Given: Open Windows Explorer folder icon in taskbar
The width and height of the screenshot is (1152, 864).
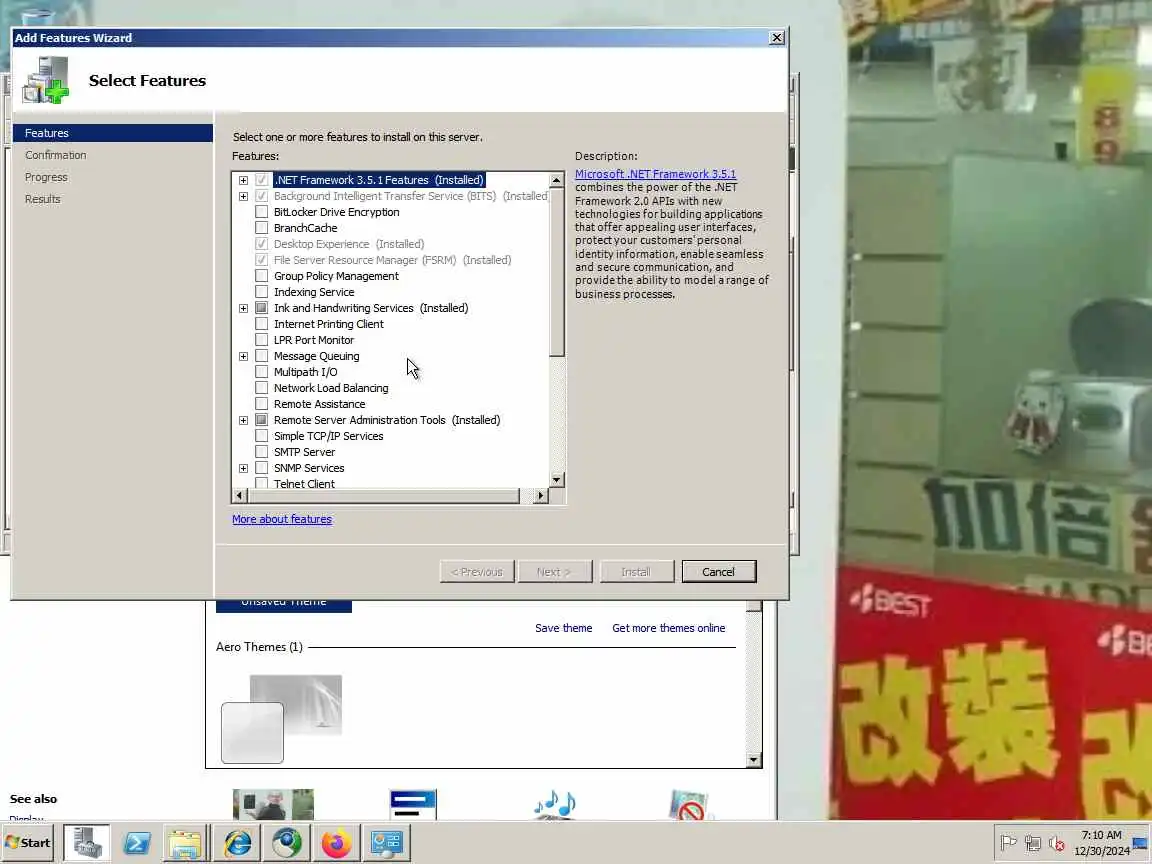Looking at the screenshot, I should pyautogui.click(x=184, y=843).
